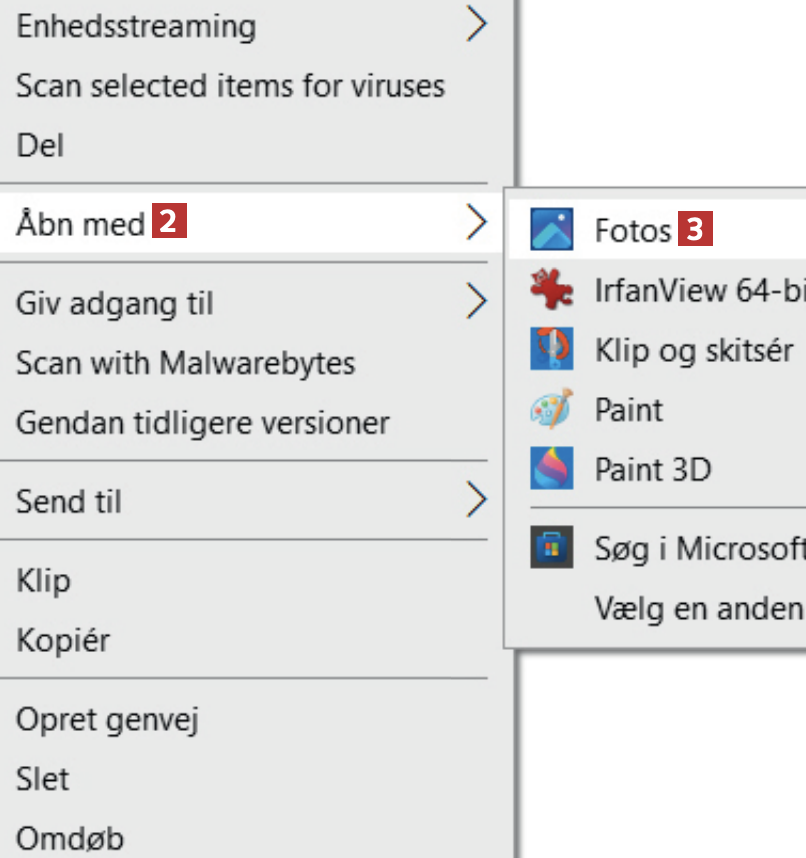The image size is (806, 858).
Task: Expand the Giv adgang til arrow
Action: click(x=477, y=301)
